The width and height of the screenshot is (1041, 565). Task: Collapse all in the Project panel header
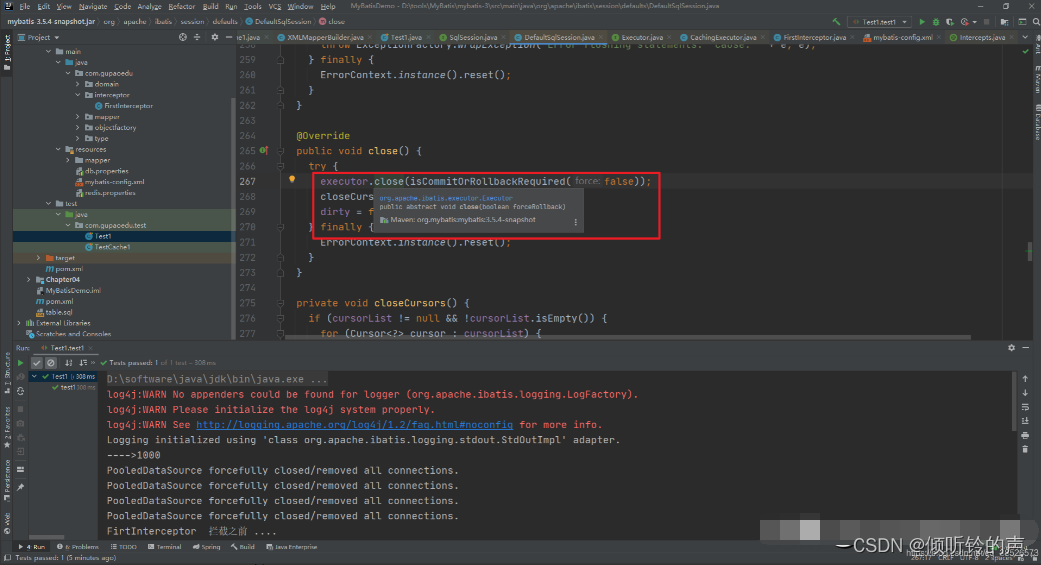click(x=197, y=37)
